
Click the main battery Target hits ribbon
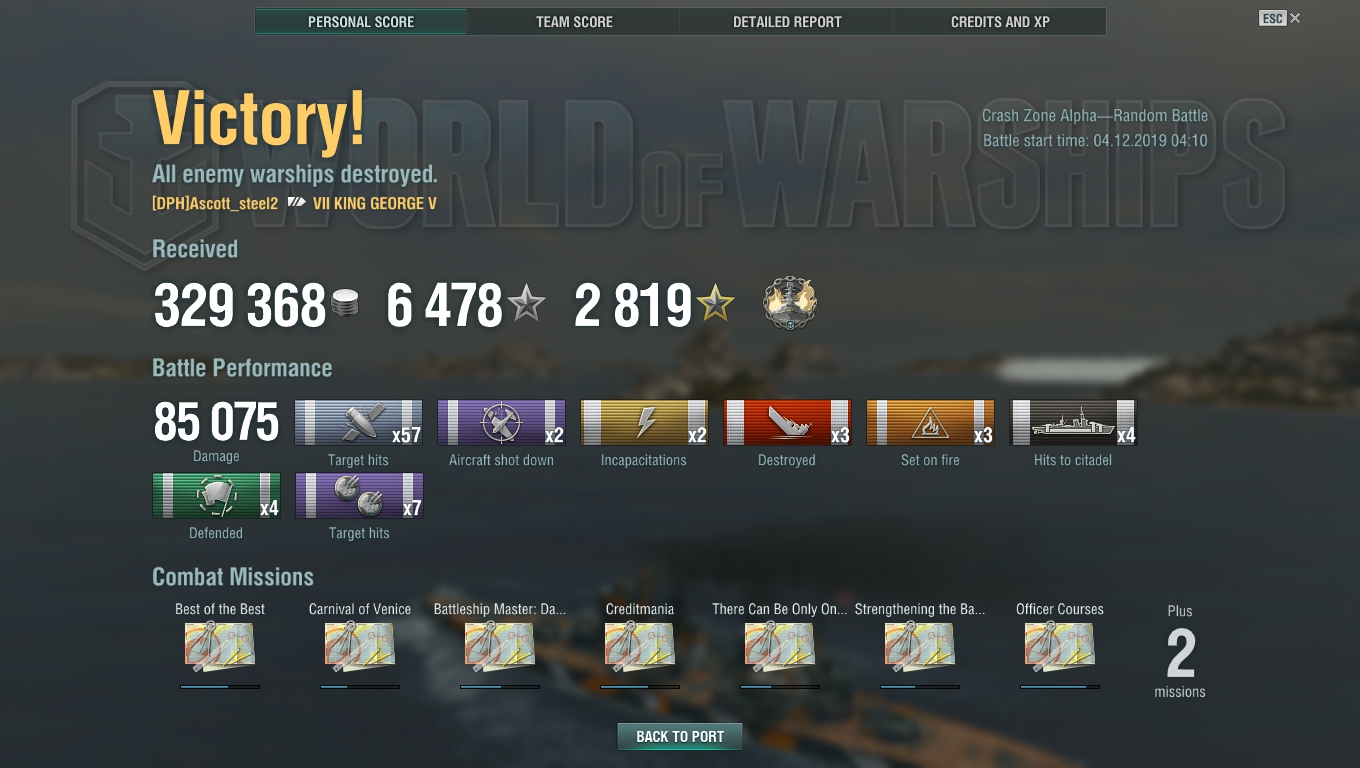tap(358, 423)
